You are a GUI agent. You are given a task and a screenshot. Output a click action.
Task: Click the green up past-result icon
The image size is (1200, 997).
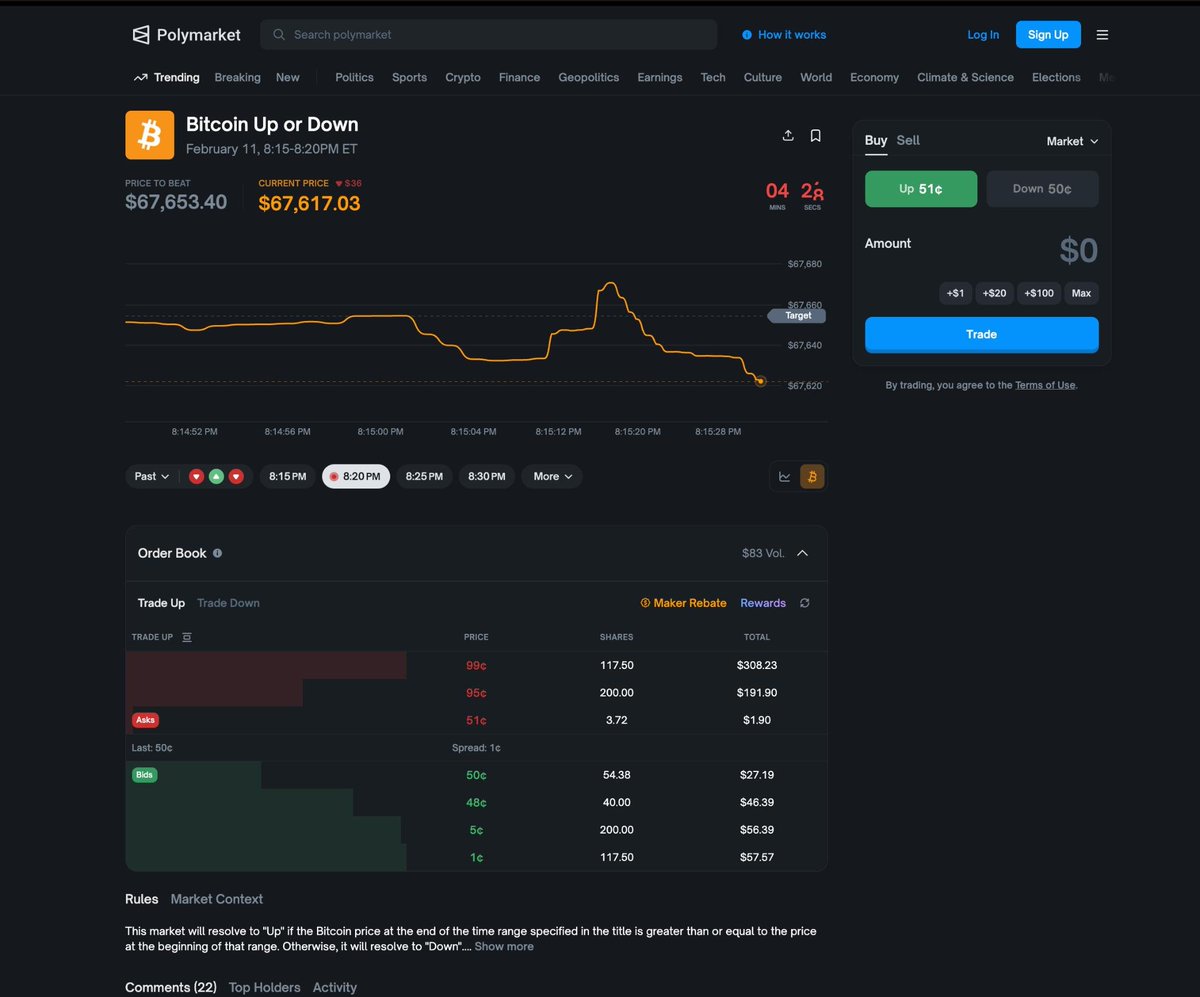pyautogui.click(x=216, y=476)
